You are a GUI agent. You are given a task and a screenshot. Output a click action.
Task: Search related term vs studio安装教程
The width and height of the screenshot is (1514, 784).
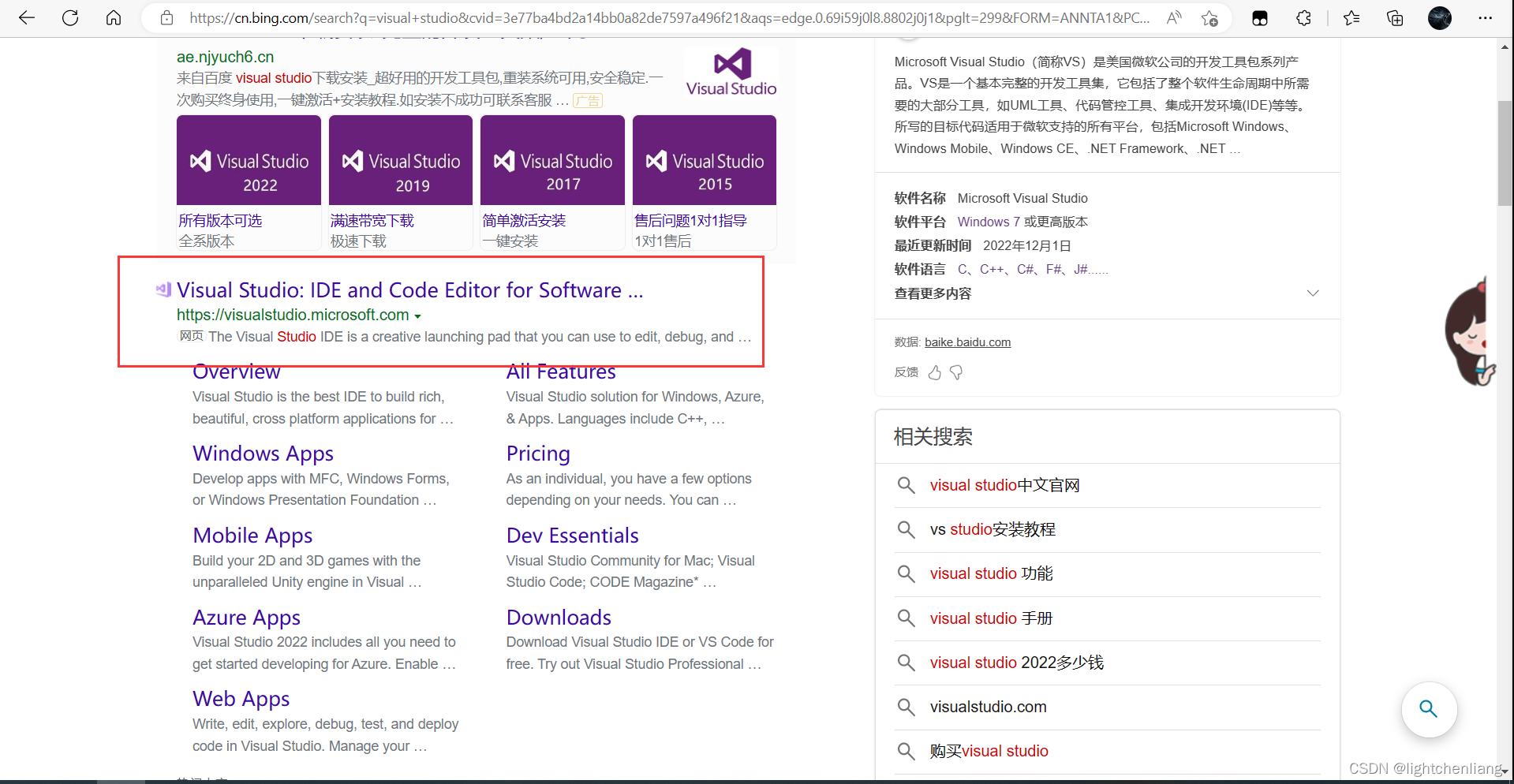click(993, 529)
